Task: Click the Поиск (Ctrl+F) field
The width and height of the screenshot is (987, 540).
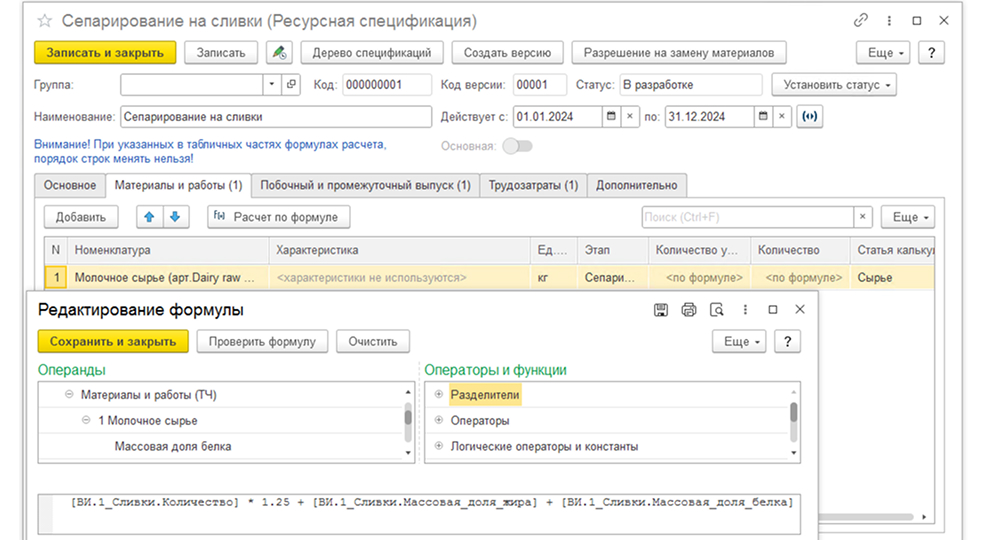Action: pos(747,217)
